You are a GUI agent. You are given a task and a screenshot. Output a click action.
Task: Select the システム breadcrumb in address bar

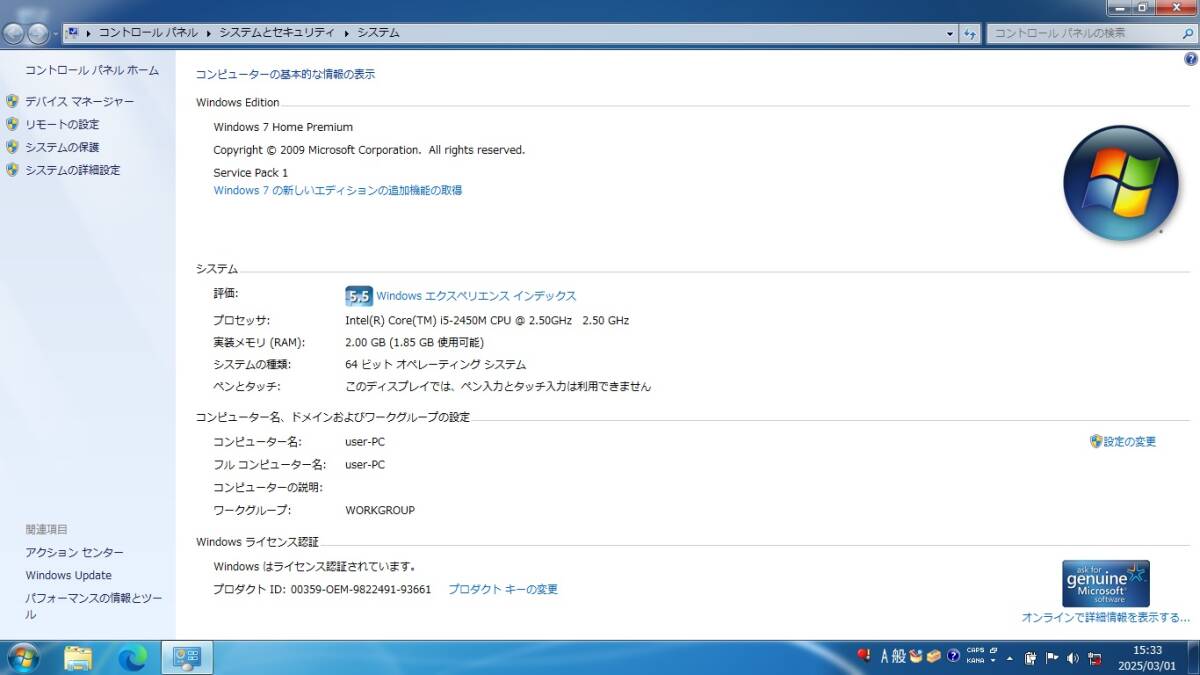tap(377, 33)
